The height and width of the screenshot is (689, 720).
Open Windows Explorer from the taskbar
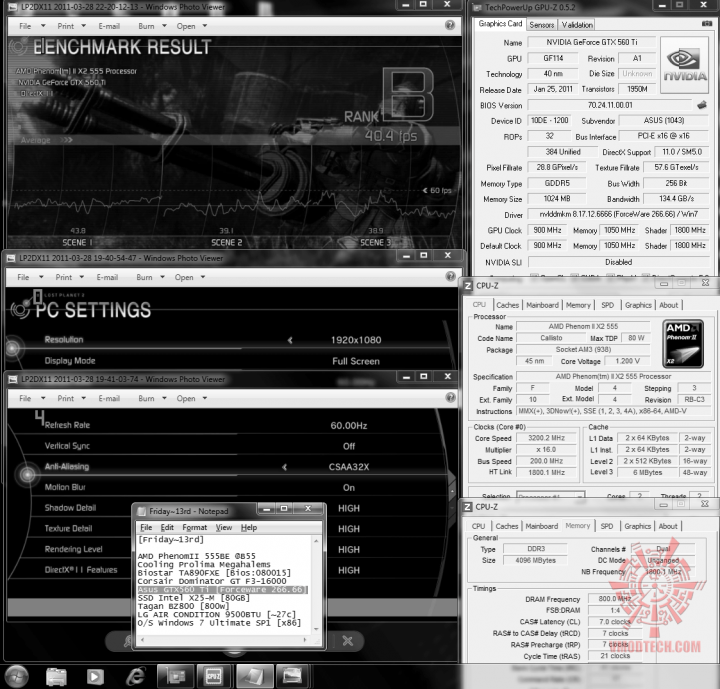(56, 676)
